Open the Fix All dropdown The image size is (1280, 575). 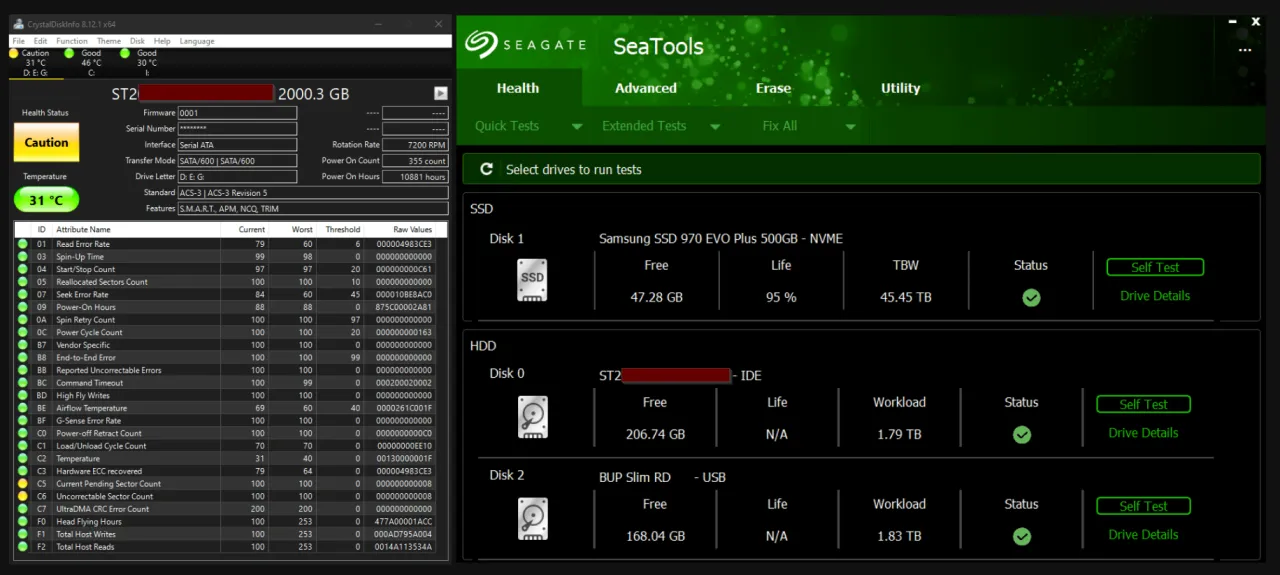[850, 127]
